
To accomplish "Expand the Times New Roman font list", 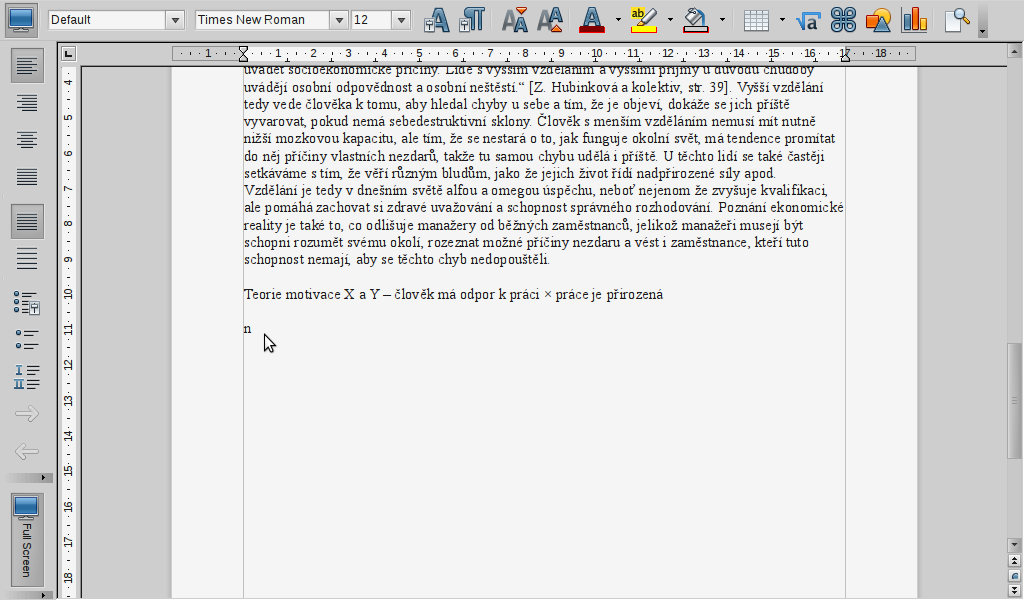I will click(338, 20).
